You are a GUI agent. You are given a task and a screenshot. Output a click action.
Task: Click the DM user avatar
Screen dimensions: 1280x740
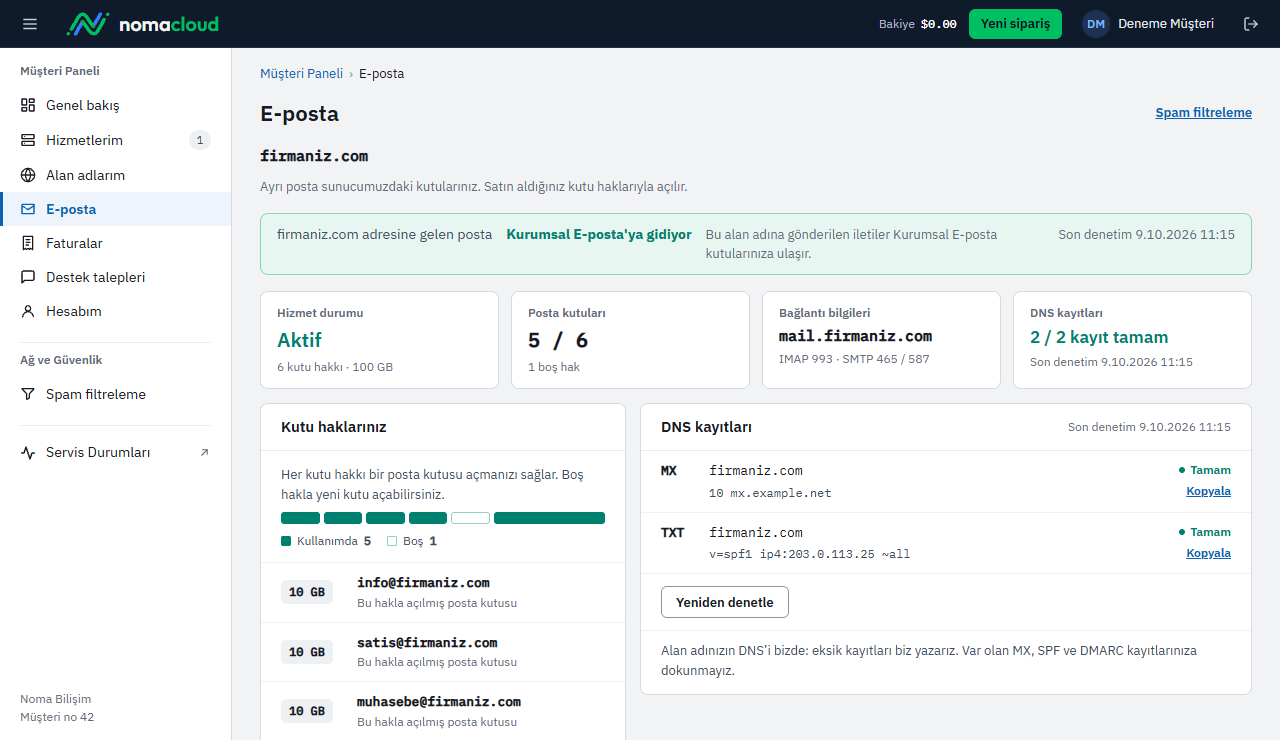coord(1096,24)
